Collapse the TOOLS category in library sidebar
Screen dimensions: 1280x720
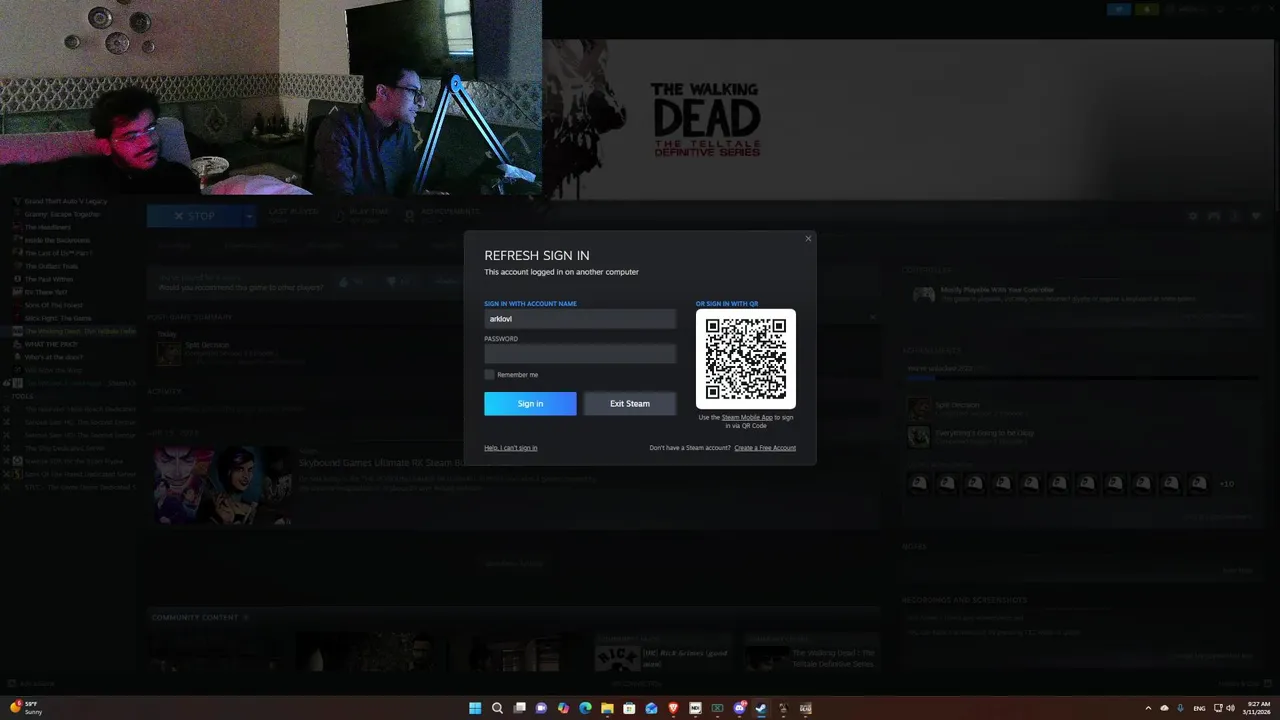[x=22, y=396]
